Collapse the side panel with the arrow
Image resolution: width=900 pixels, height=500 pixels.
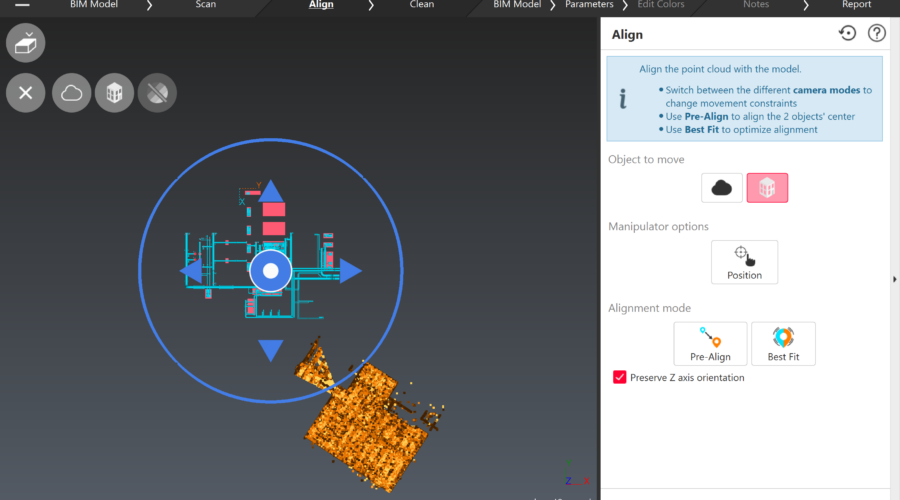pyautogui.click(x=894, y=279)
